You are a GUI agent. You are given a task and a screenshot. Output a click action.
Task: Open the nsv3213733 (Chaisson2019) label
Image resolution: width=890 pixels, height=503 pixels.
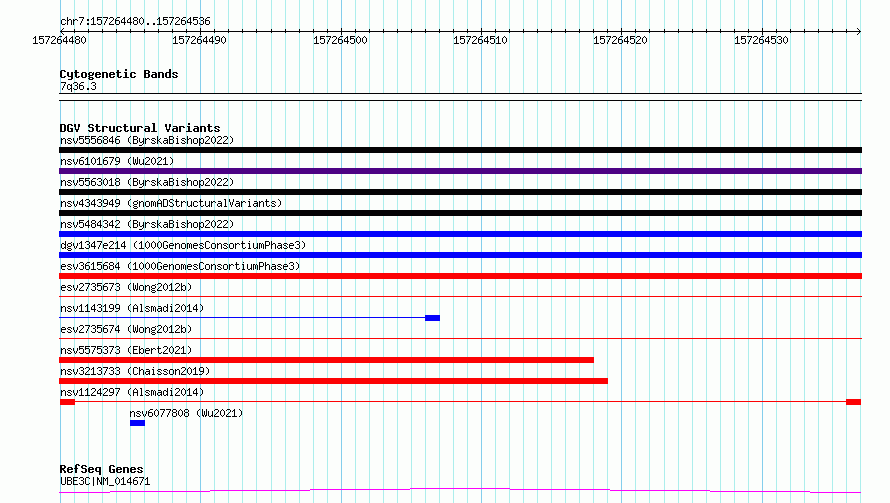point(135,371)
